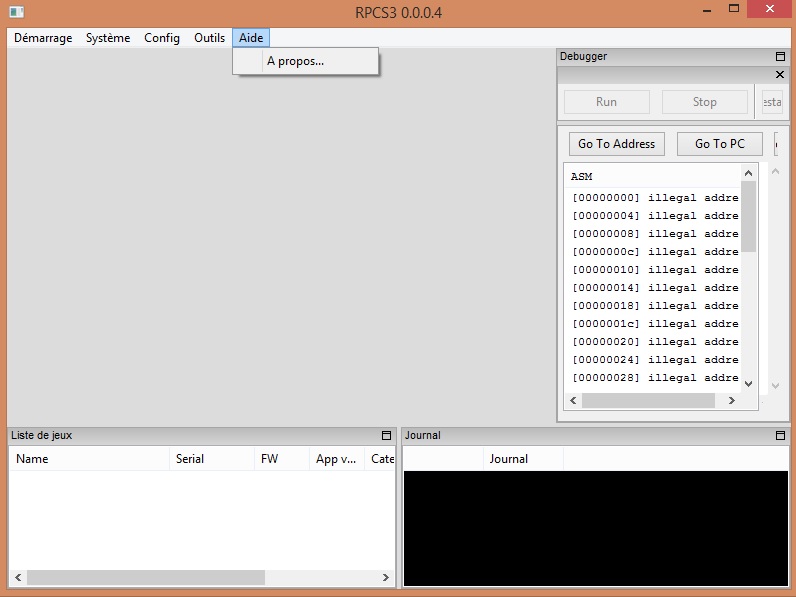Open the Système menu
796x597 pixels.
(108, 38)
